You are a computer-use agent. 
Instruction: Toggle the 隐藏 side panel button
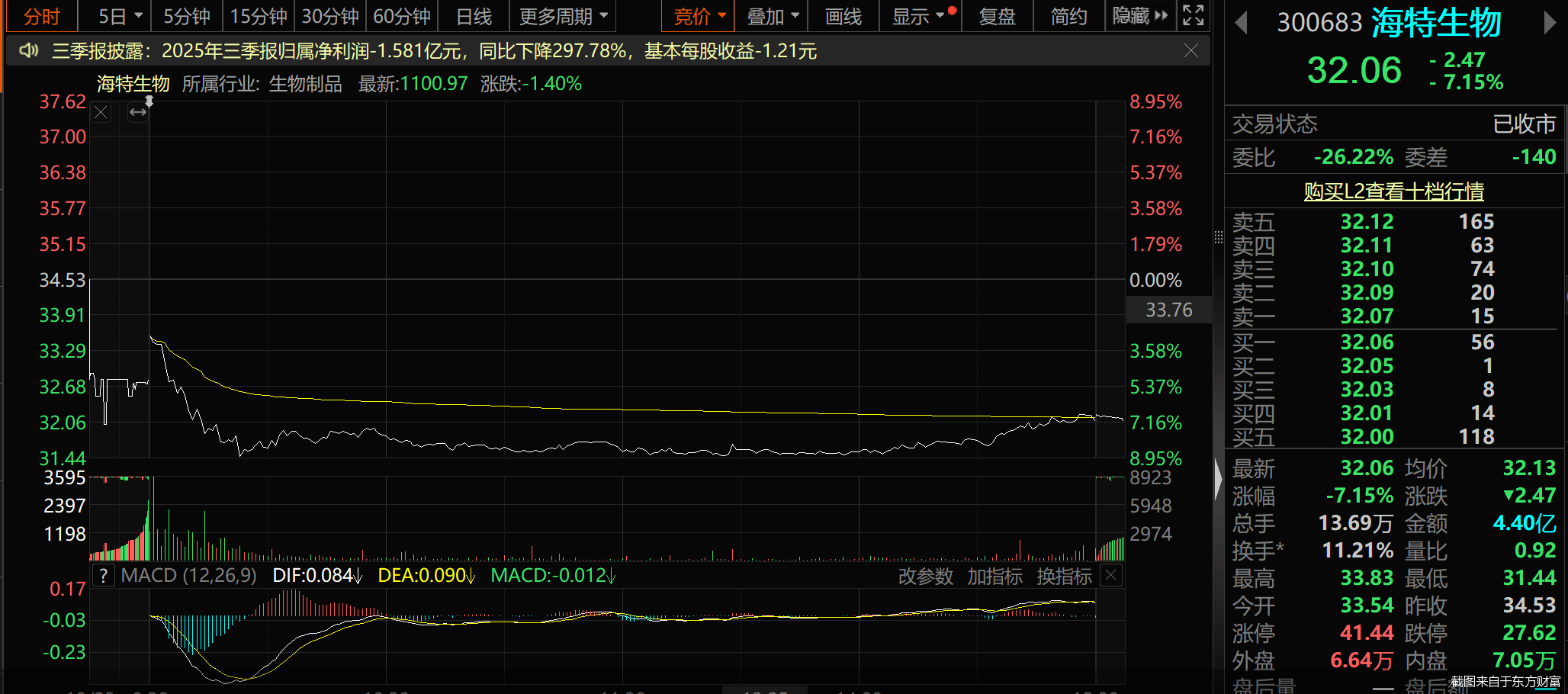point(1139,16)
